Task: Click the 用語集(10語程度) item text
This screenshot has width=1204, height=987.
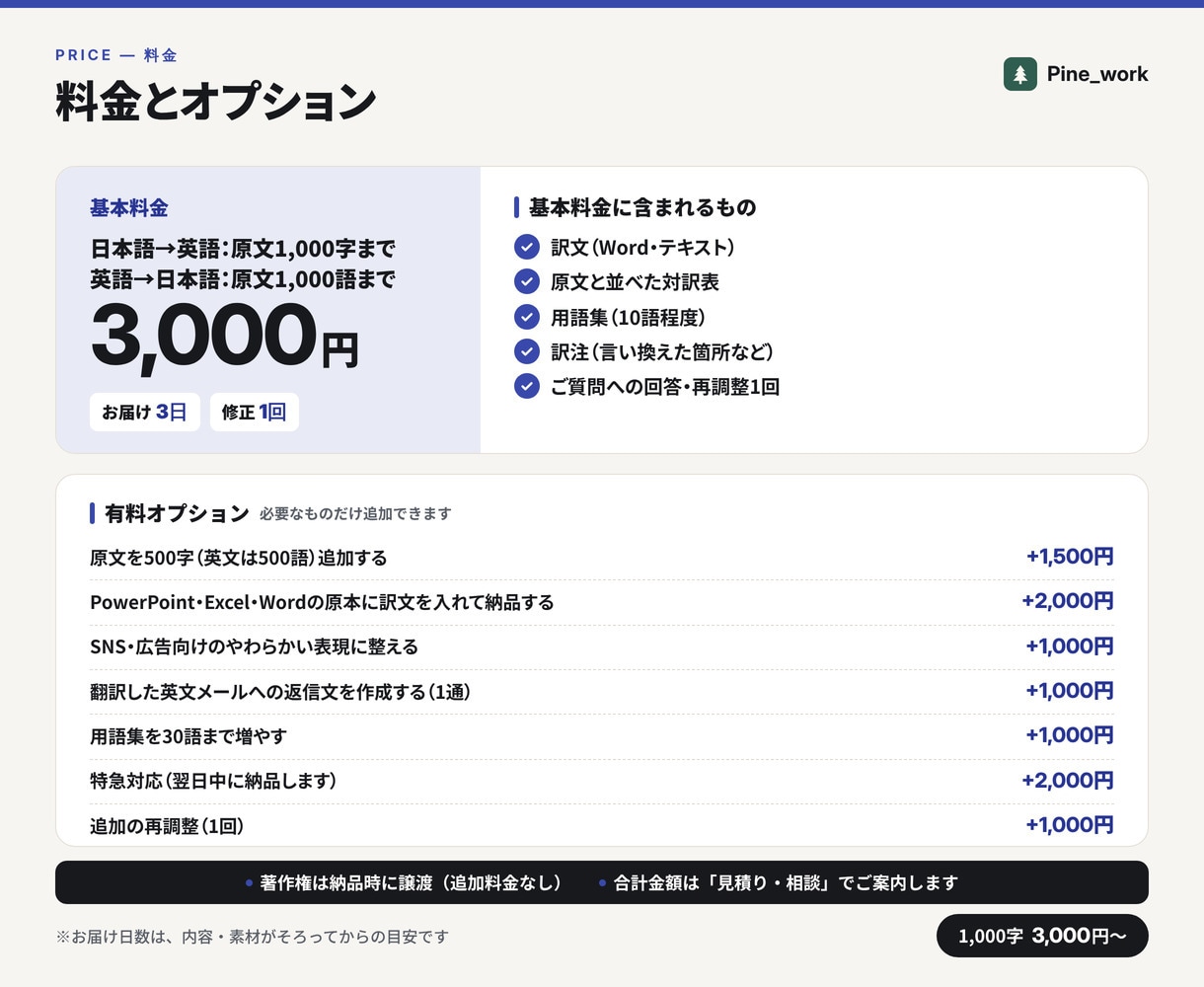Action: (x=628, y=317)
